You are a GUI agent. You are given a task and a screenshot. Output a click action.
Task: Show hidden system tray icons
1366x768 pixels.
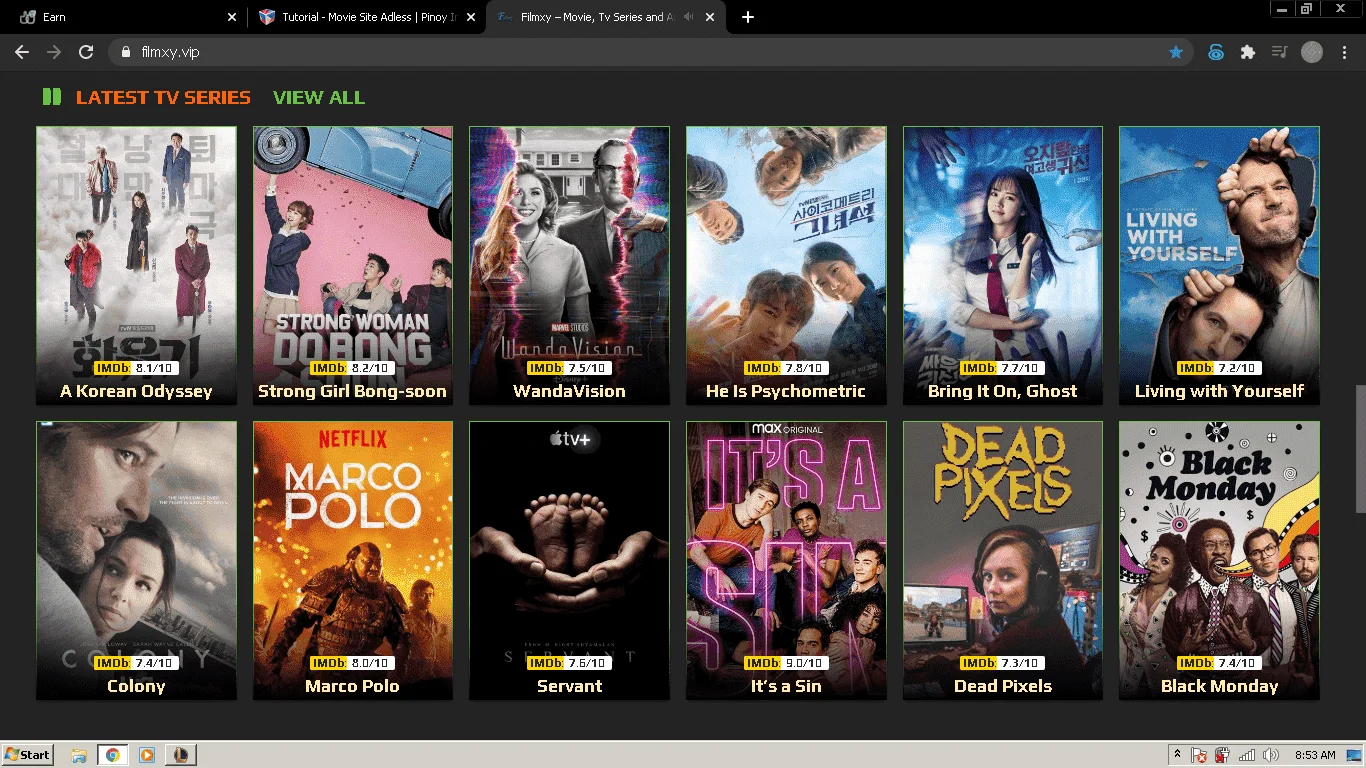click(x=1178, y=755)
